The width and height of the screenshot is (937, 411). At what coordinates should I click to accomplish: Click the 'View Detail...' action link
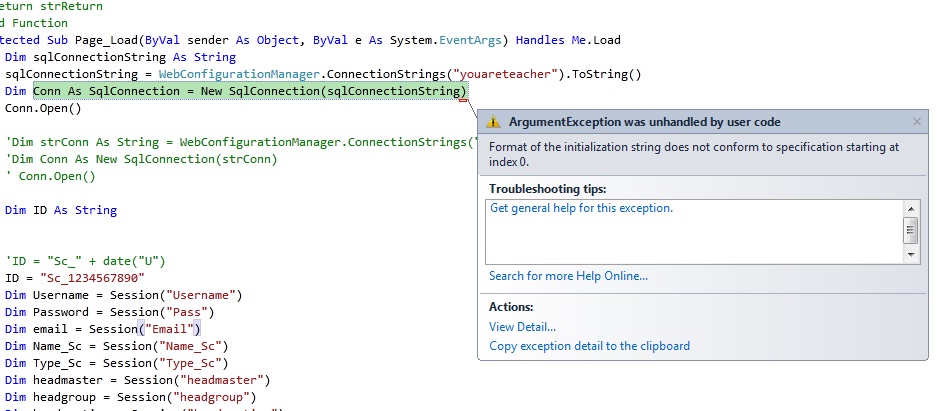click(522, 327)
